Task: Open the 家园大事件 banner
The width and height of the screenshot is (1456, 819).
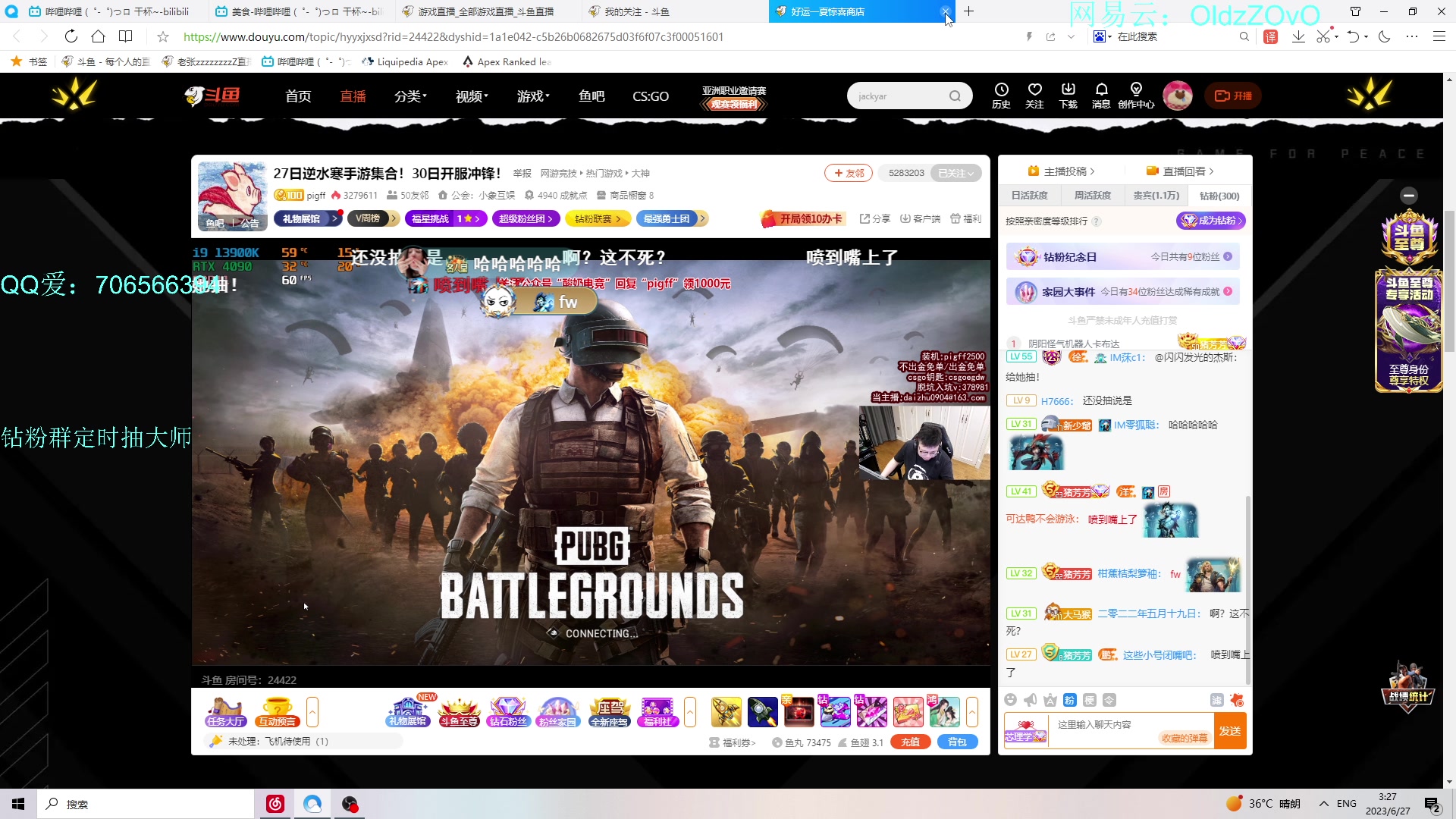Action: coord(1123,291)
